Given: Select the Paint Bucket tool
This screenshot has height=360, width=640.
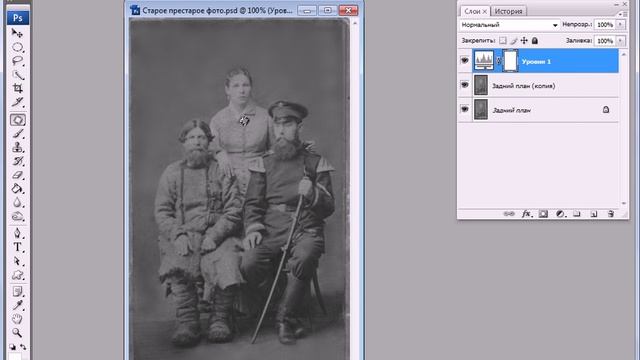Looking at the screenshot, I should click(x=17, y=189).
